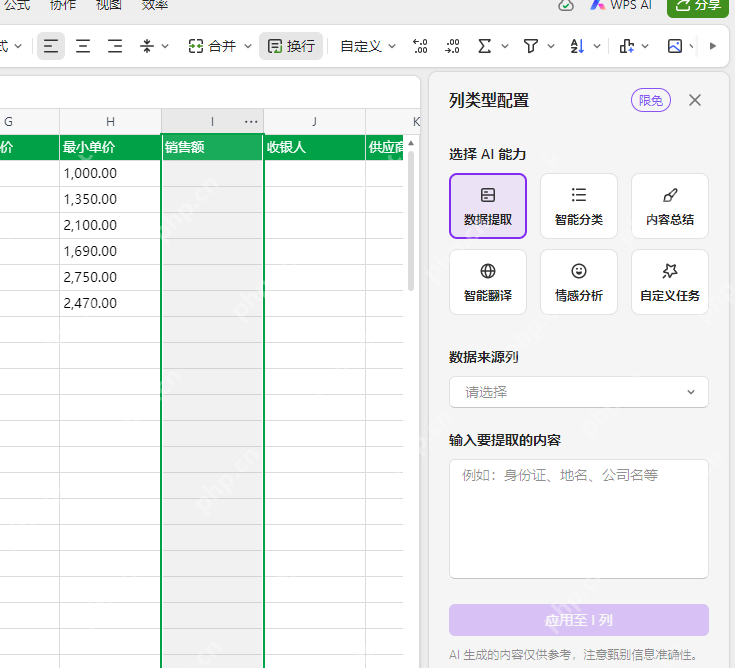Viewport: 735px width, 668px height.
Task: Open WPS AI assistant
Action: [621, 5]
